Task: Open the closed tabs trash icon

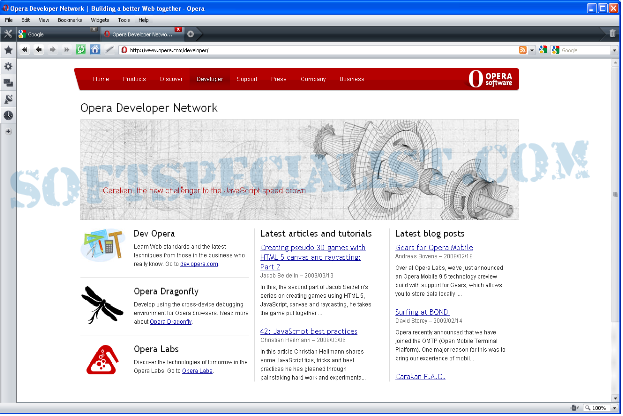Action: (x=612, y=33)
